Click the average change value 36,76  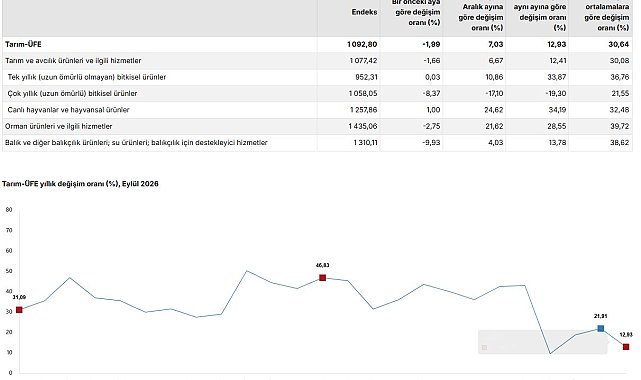(620, 77)
